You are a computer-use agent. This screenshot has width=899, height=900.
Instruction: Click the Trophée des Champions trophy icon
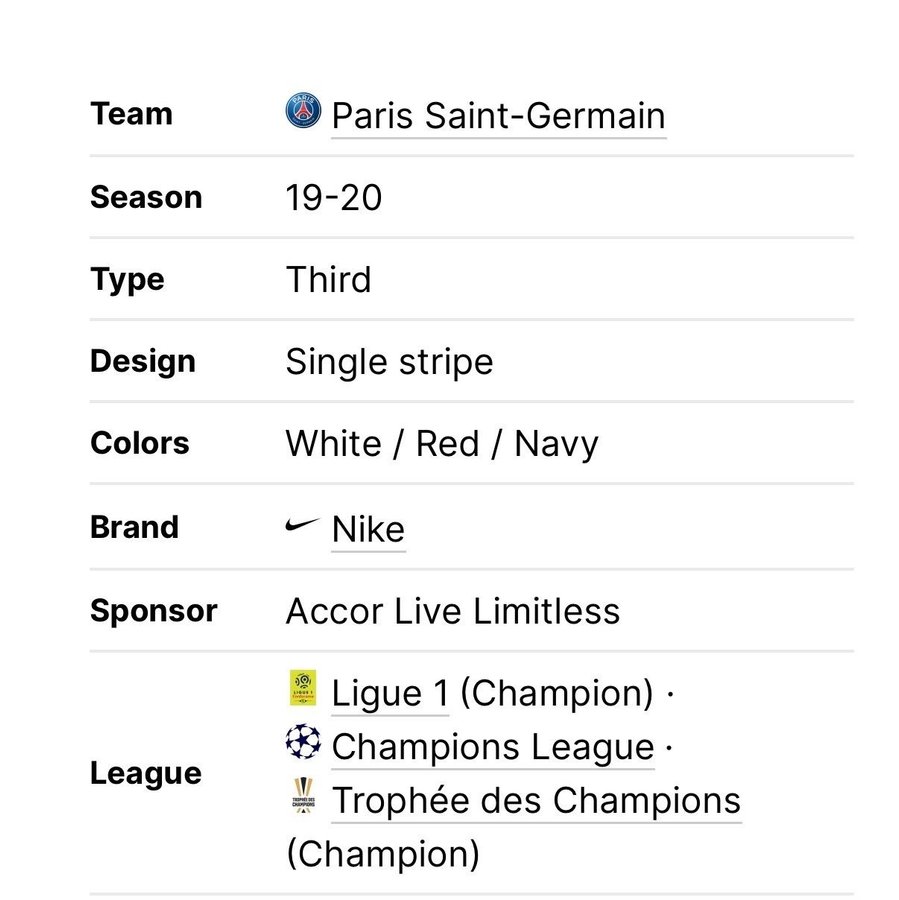(x=302, y=797)
